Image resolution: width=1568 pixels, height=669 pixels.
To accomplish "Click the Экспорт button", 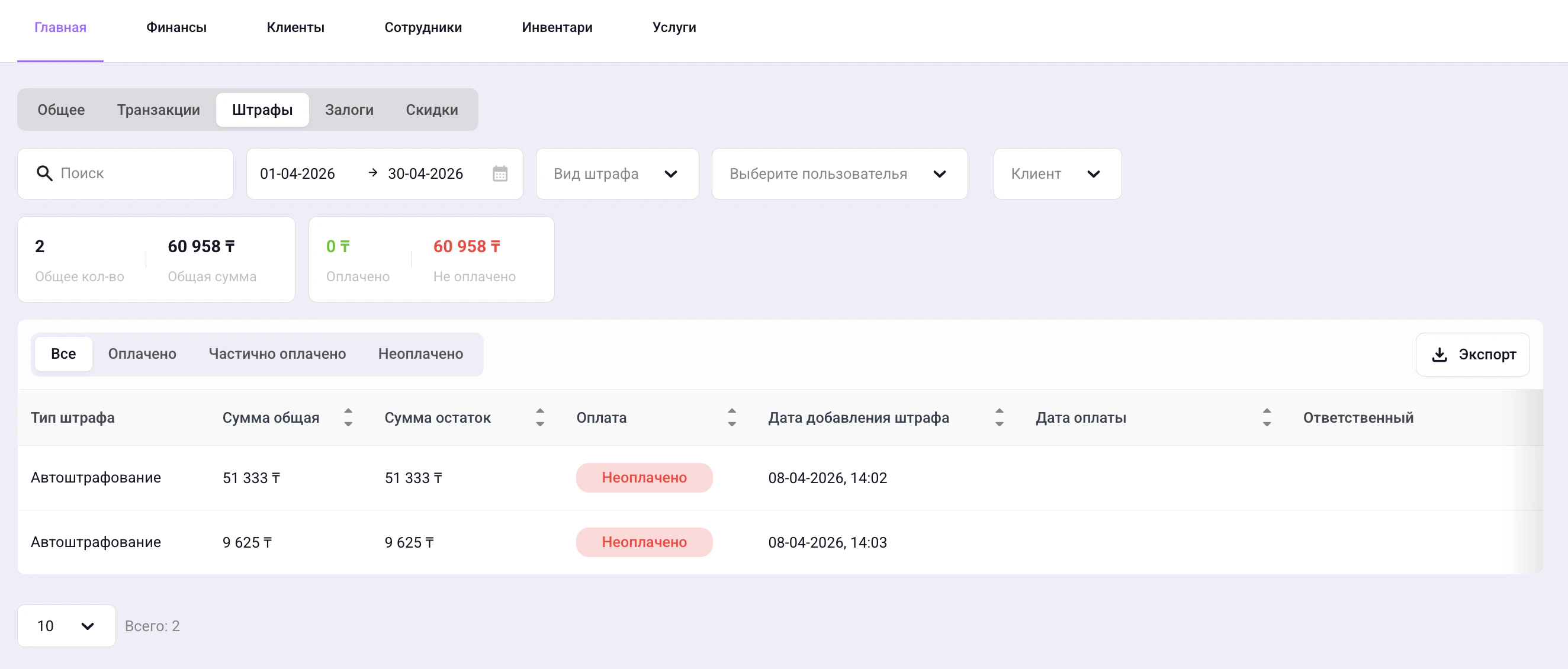I will (x=1473, y=354).
